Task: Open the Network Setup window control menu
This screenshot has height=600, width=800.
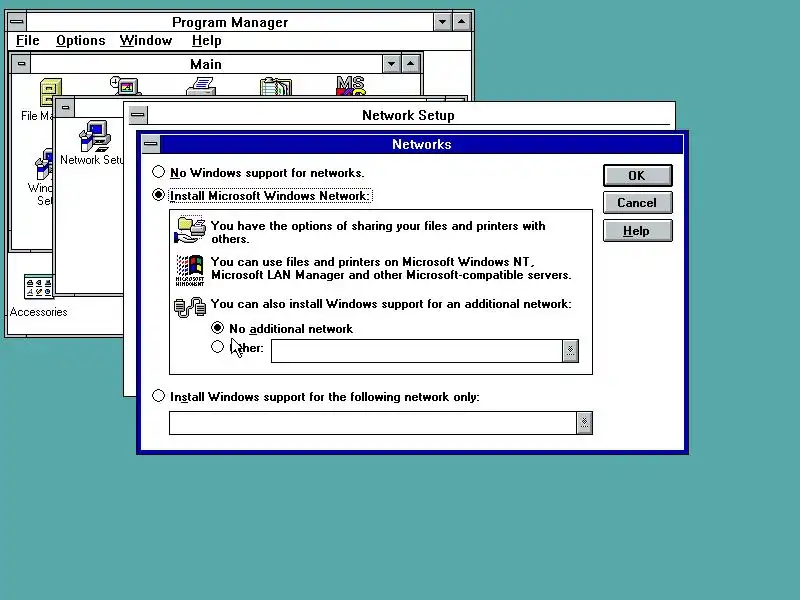Action: point(137,115)
